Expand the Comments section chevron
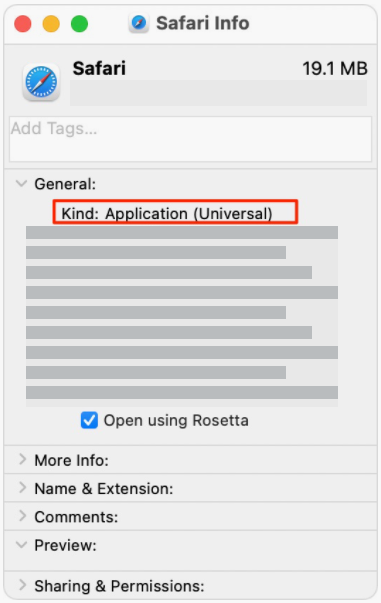Screen dimensions: 381x603 pyautogui.click(x=23, y=516)
